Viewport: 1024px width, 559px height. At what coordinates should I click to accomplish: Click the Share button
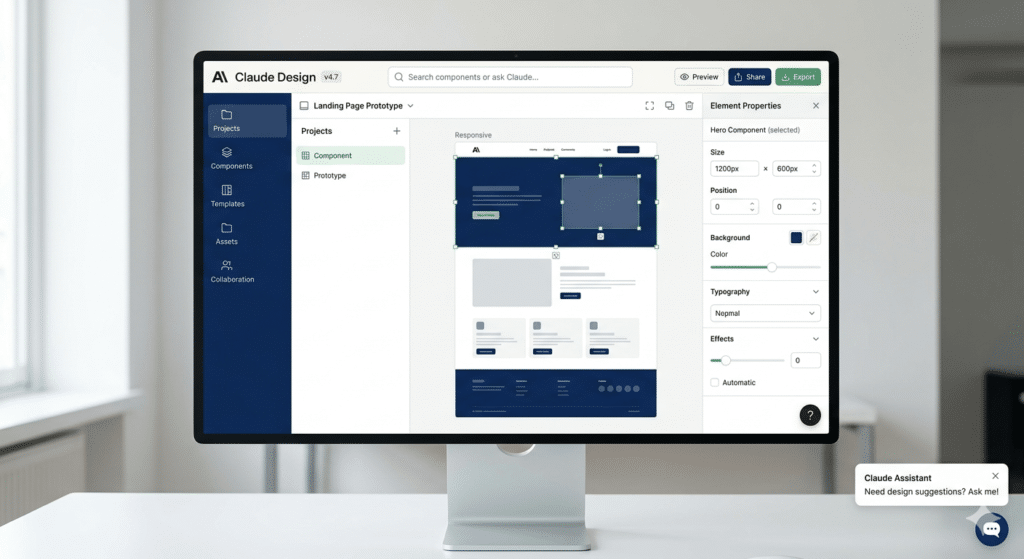click(750, 77)
